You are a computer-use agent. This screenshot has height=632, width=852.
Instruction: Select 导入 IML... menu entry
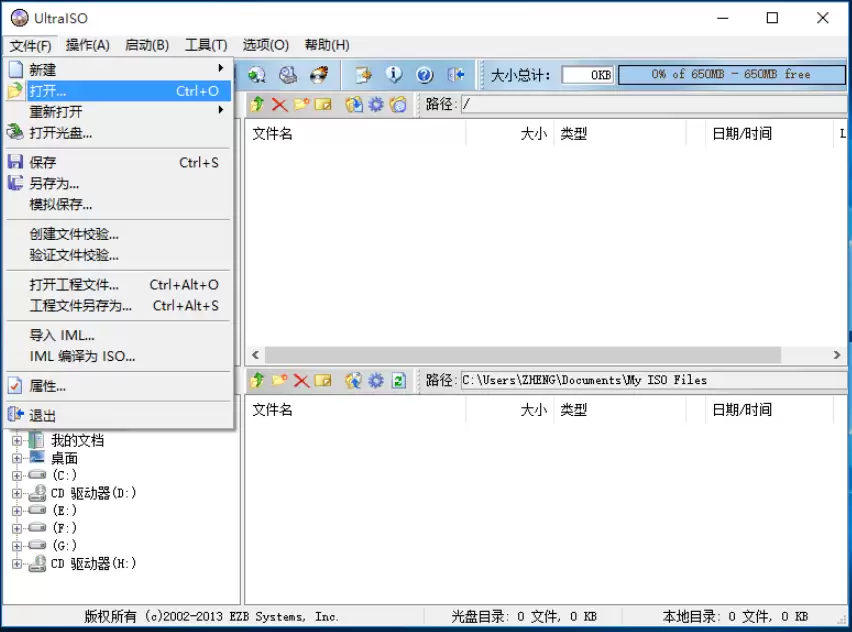point(118,335)
